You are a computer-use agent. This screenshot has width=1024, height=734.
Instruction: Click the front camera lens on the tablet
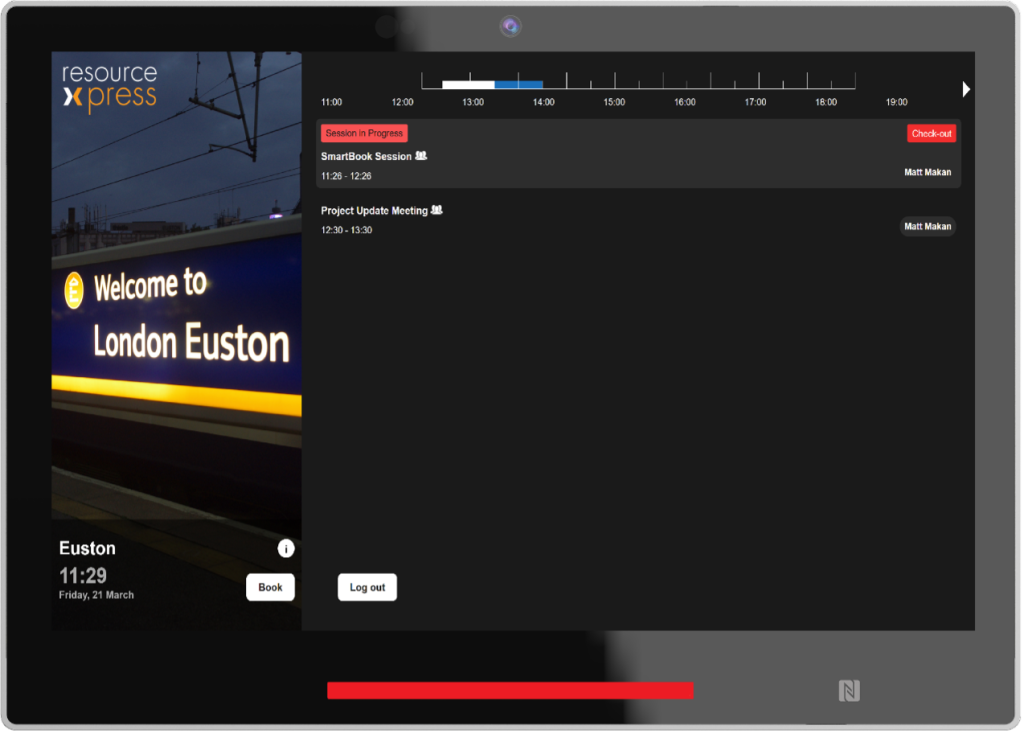click(x=511, y=26)
